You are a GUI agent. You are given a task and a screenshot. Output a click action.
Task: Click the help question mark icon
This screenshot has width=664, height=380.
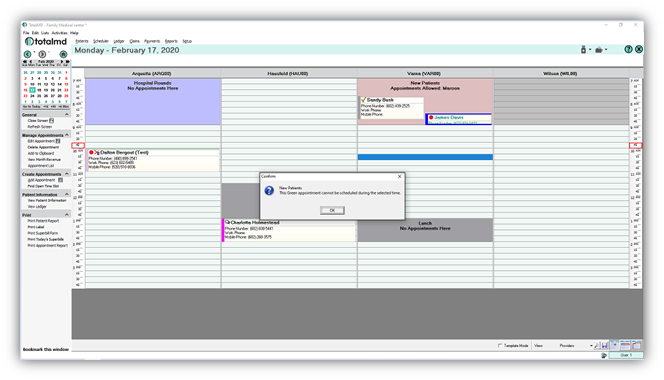click(628, 50)
